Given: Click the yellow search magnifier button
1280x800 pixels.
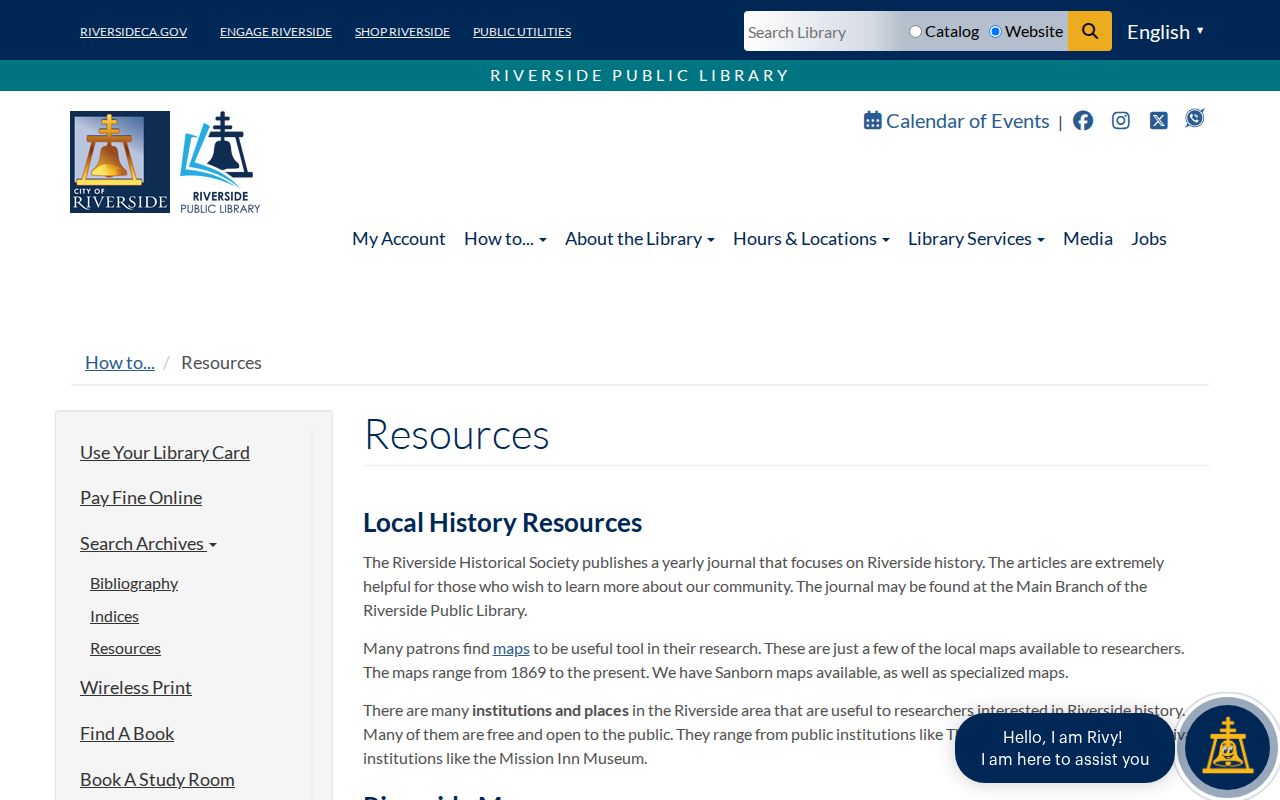Looking at the screenshot, I should 1090,31.
